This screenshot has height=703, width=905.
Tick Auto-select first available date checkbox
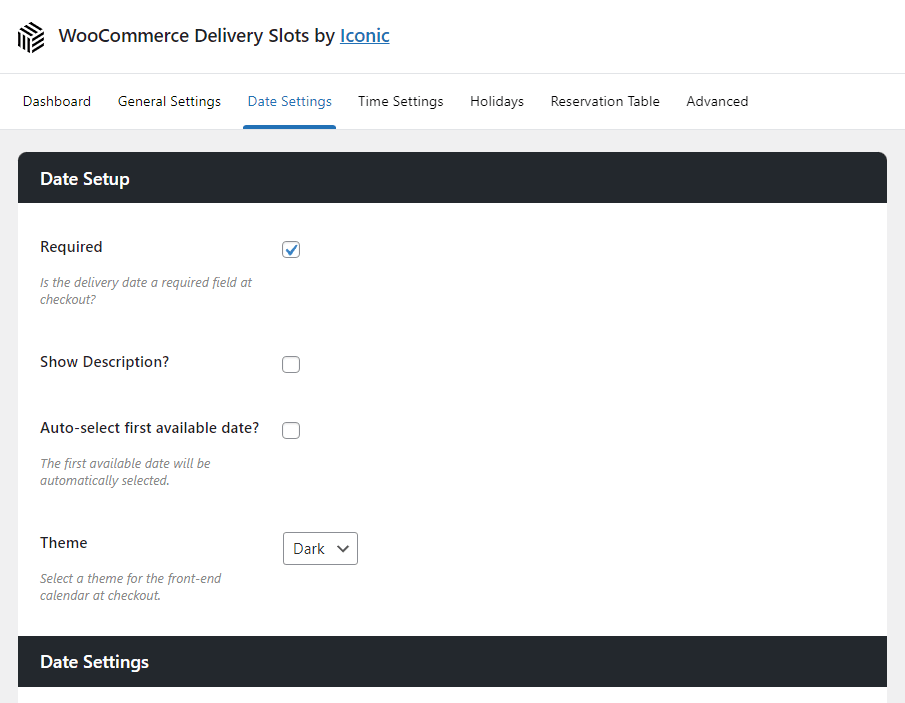coord(291,430)
